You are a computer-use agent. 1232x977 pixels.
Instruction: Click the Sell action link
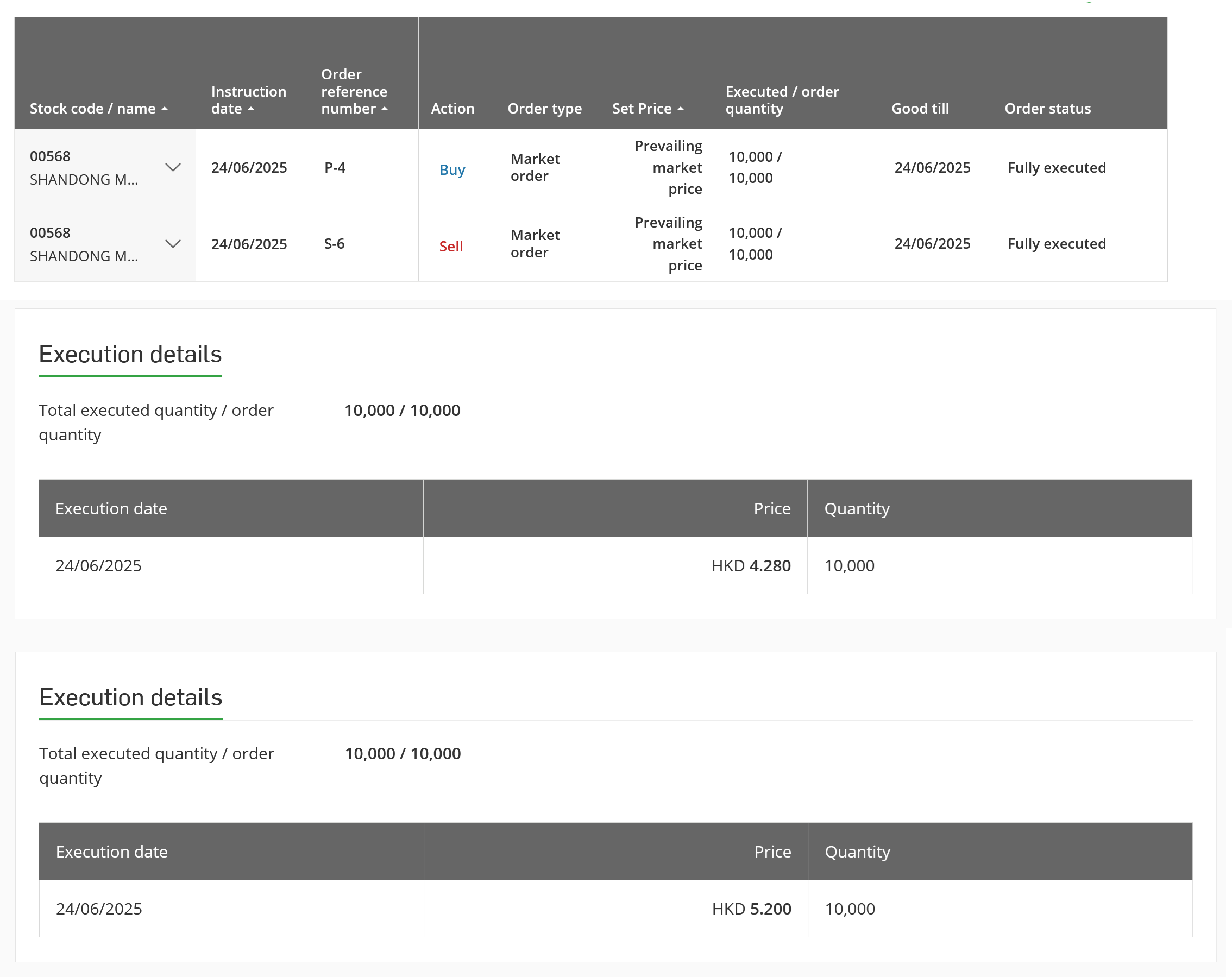(451, 246)
